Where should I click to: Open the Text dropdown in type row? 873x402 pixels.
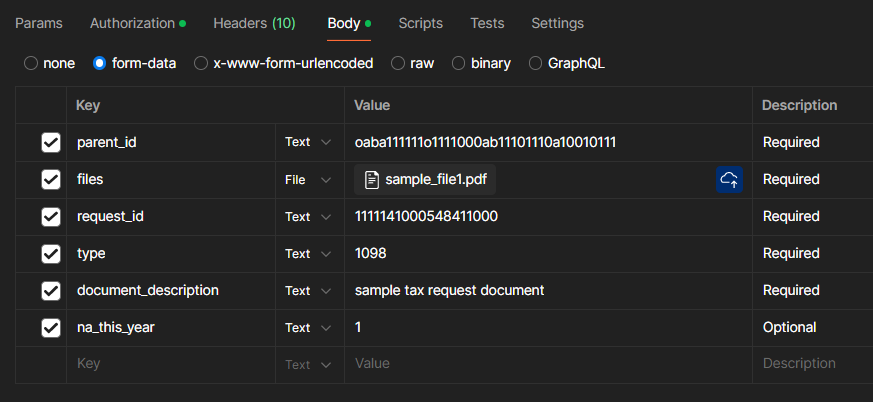(308, 254)
